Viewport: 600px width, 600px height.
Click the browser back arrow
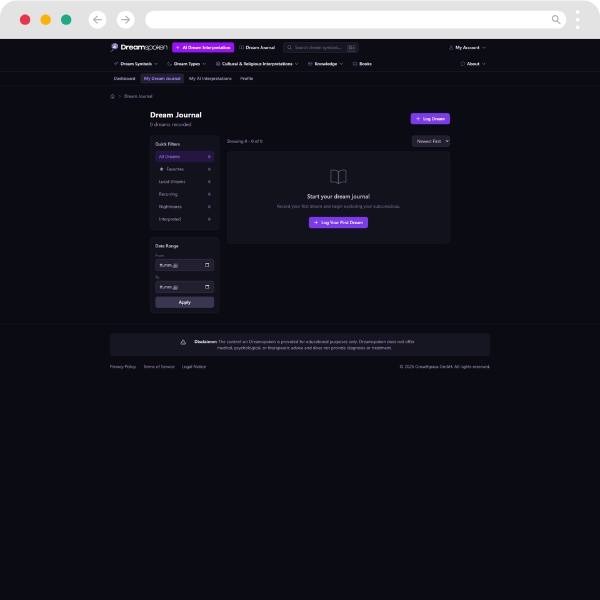point(97,19)
